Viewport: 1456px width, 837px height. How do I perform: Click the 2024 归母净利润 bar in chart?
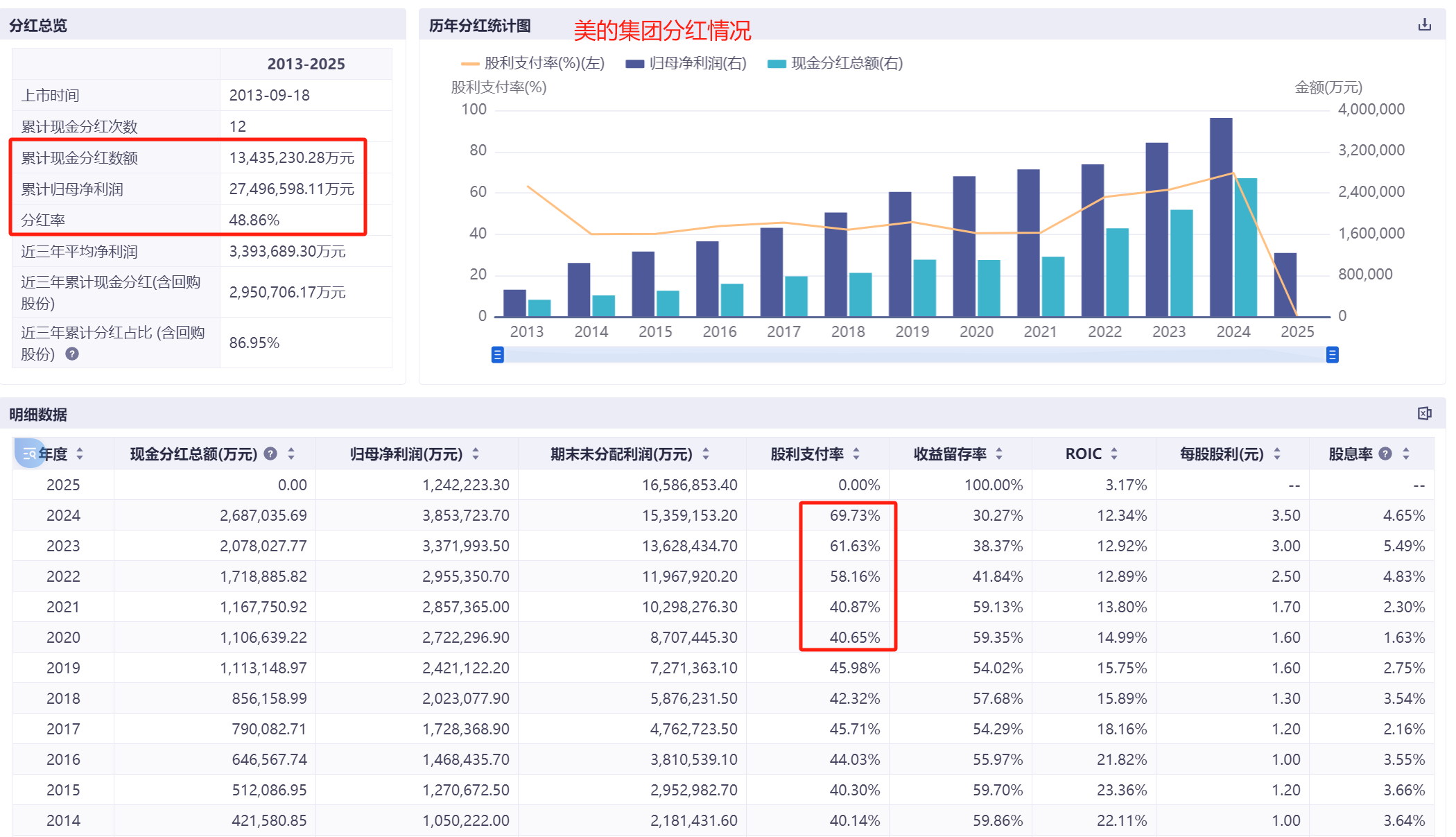(x=1221, y=217)
